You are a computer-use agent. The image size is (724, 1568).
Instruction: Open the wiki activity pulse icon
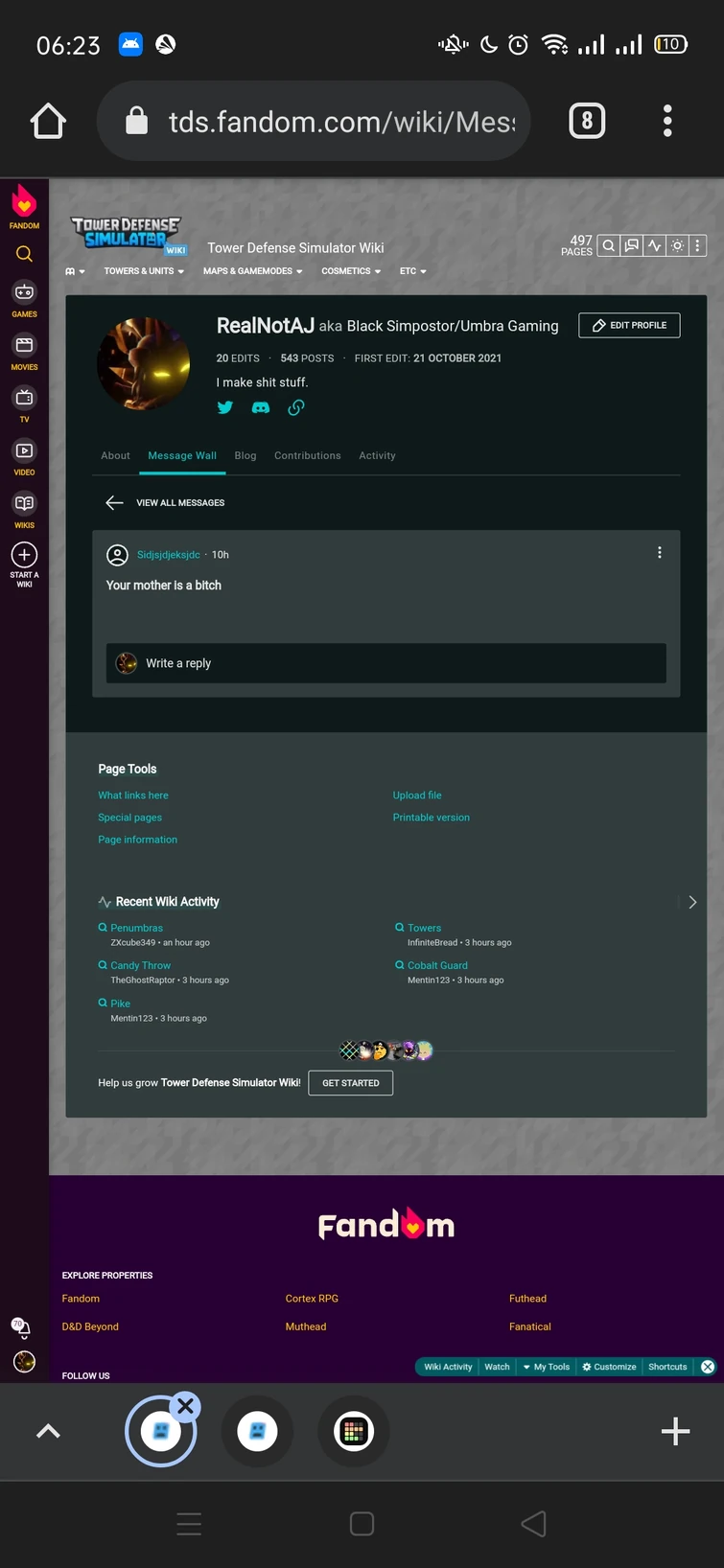(x=654, y=245)
